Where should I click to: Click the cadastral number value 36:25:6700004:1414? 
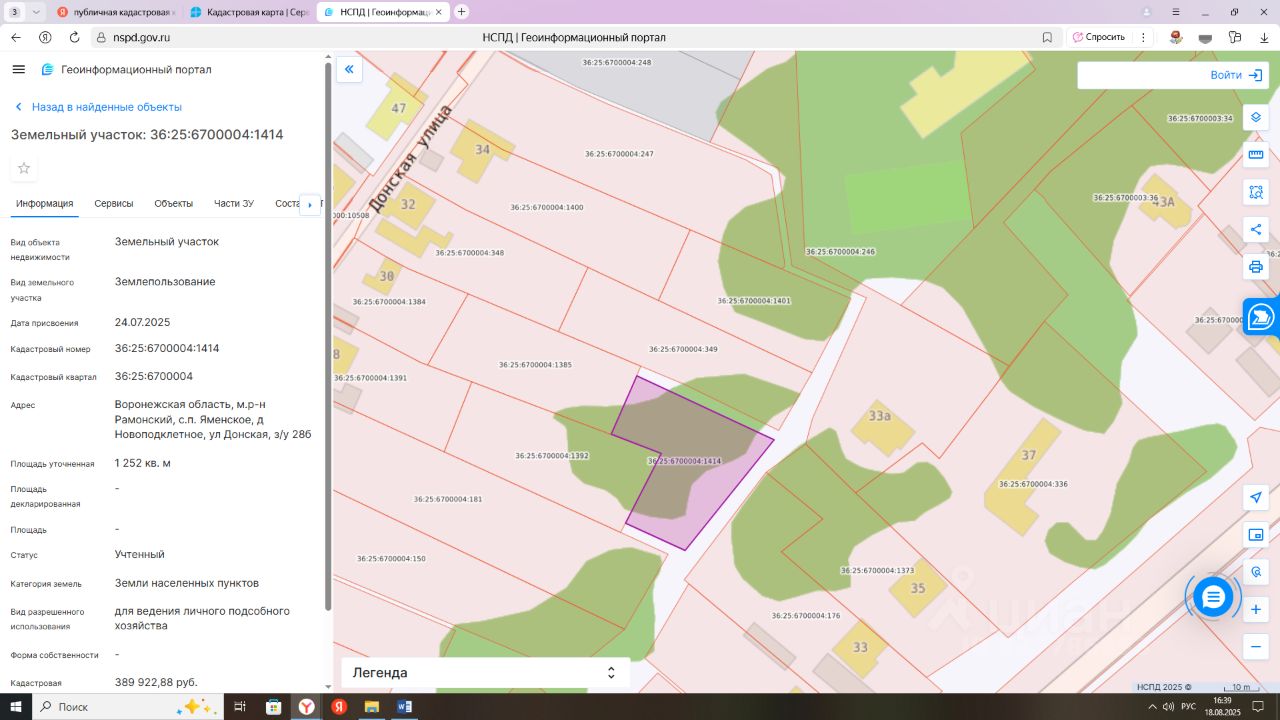[167, 349]
